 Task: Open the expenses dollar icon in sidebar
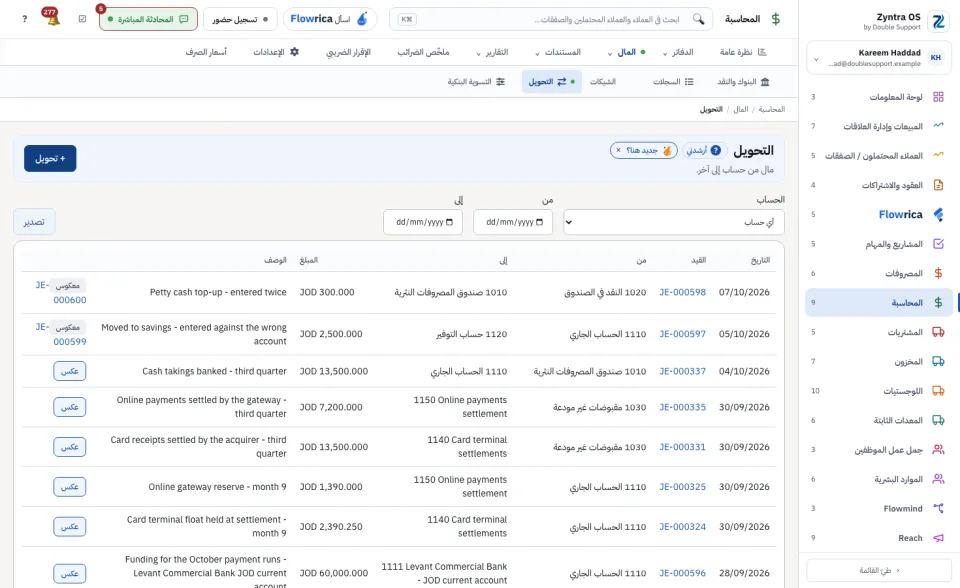(x=938, y=273)
